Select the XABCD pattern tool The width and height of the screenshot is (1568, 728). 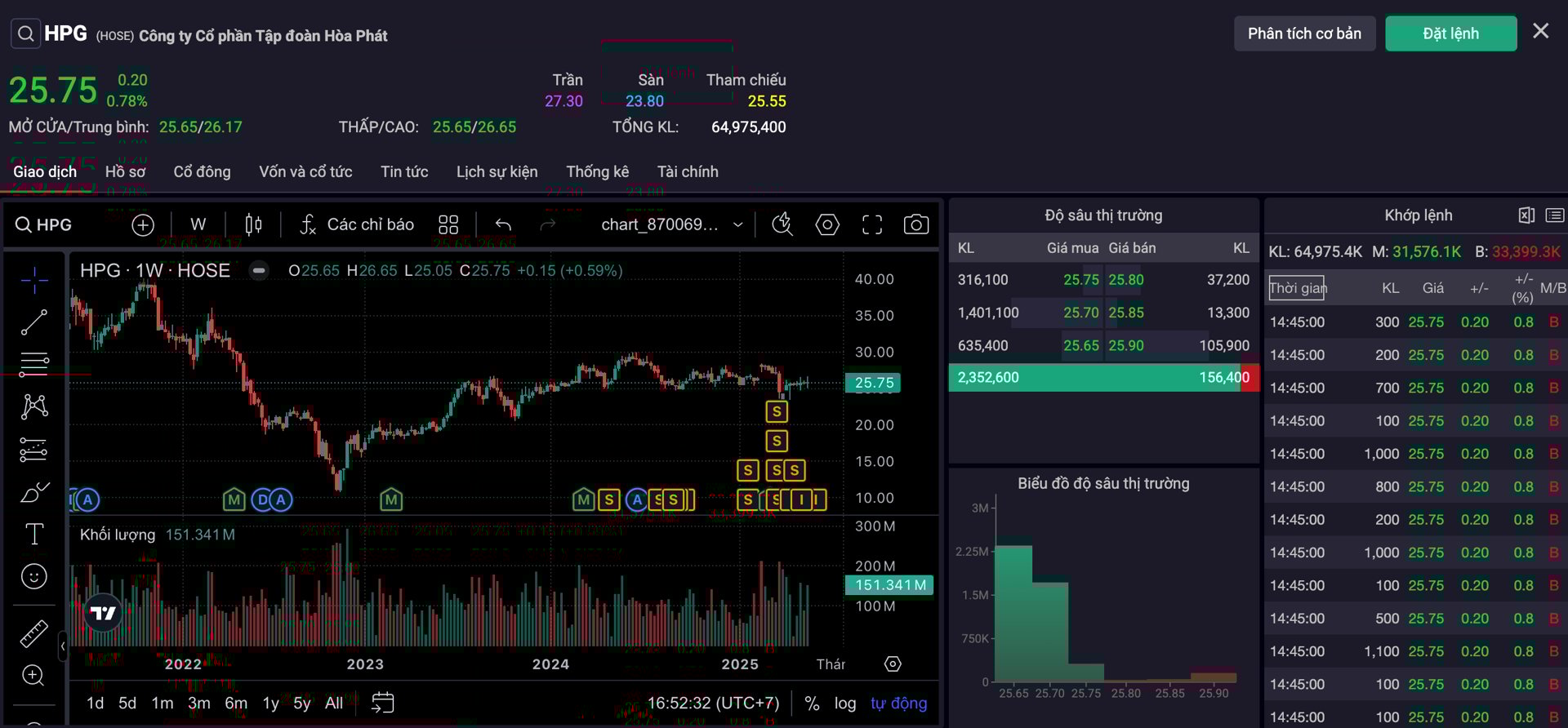point(34,406)
